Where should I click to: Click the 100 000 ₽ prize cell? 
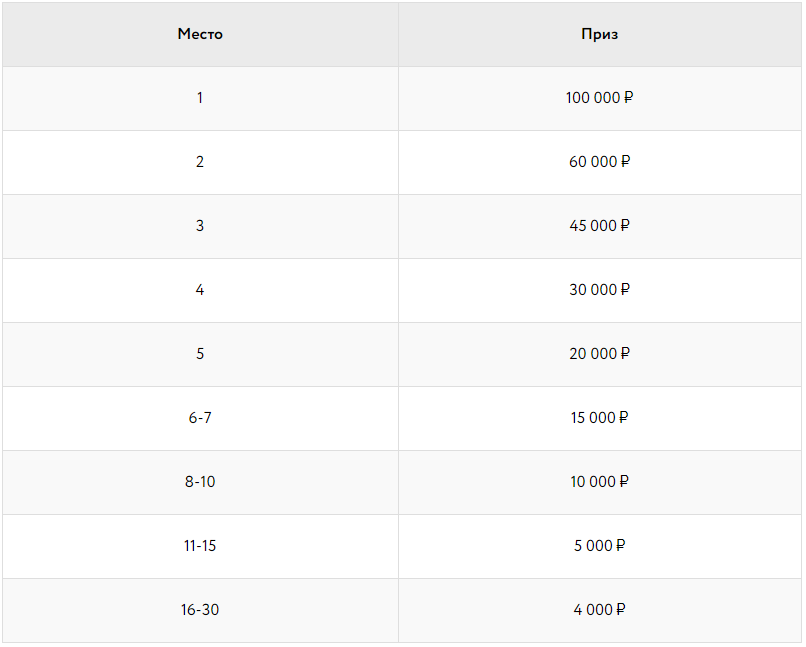pyautogui.click(x=600, y=98)
